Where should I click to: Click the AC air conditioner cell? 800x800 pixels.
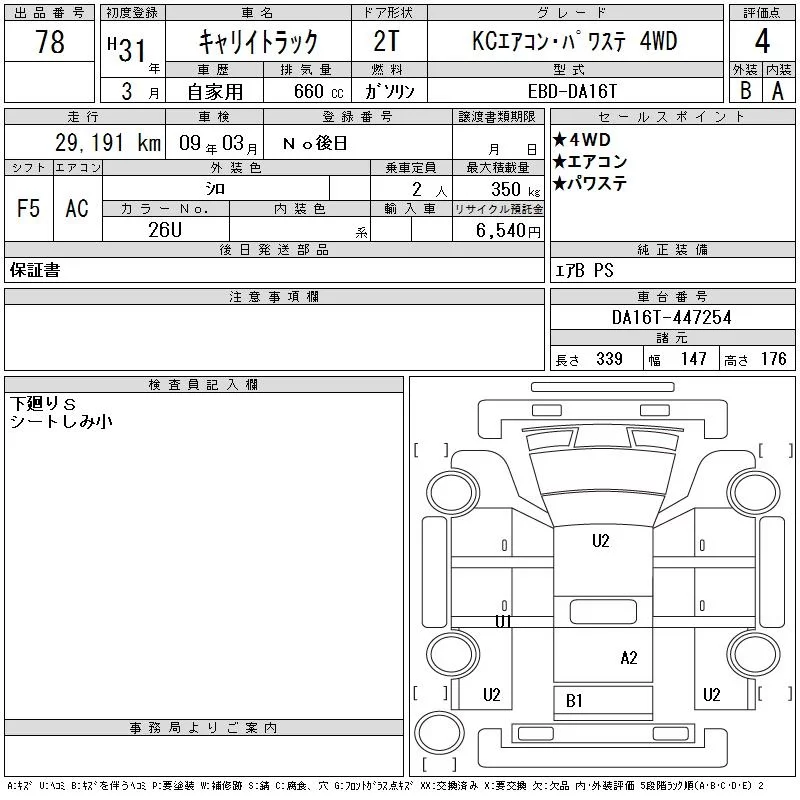point(78,208)
